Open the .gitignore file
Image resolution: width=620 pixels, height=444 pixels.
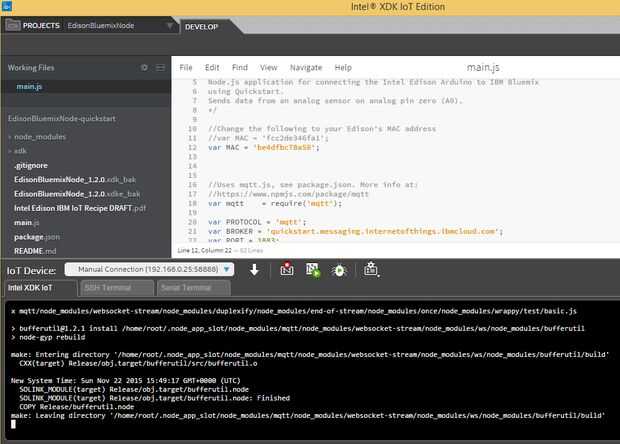[x=31, y=165]
